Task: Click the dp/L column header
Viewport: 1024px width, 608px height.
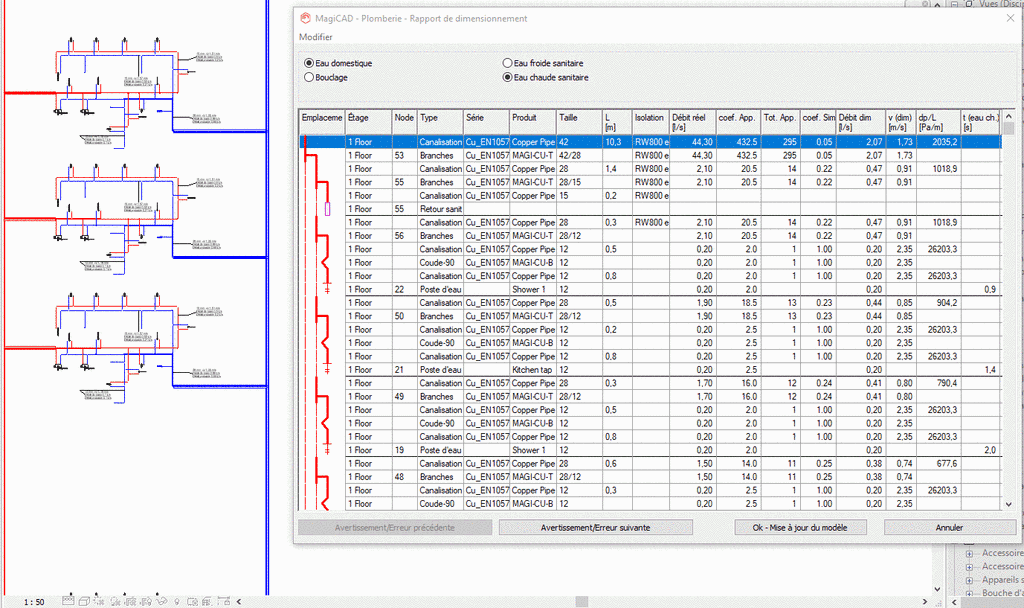Action: [x=938, y=122]
